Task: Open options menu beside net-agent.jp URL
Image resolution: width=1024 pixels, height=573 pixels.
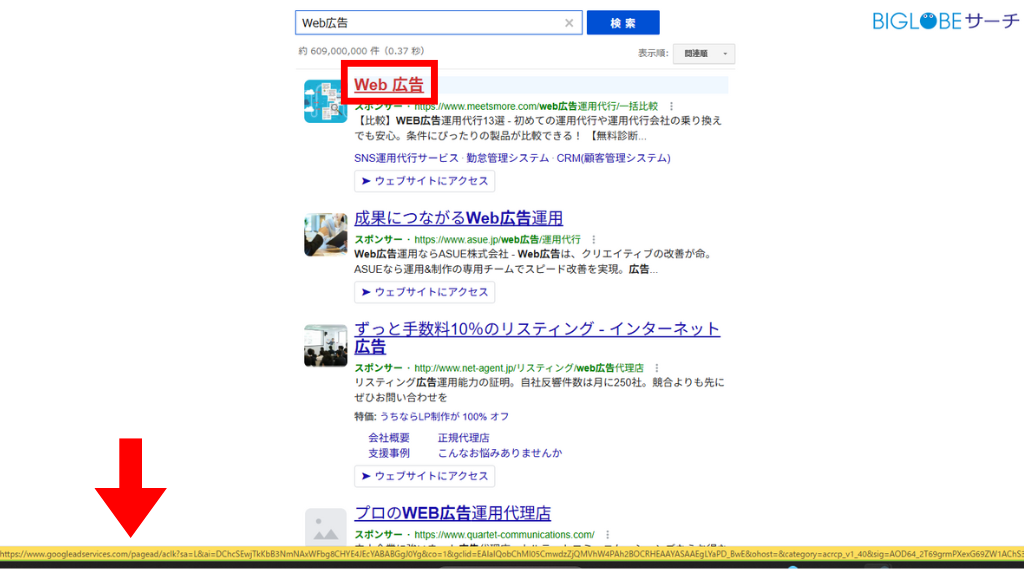Action: 657,368
